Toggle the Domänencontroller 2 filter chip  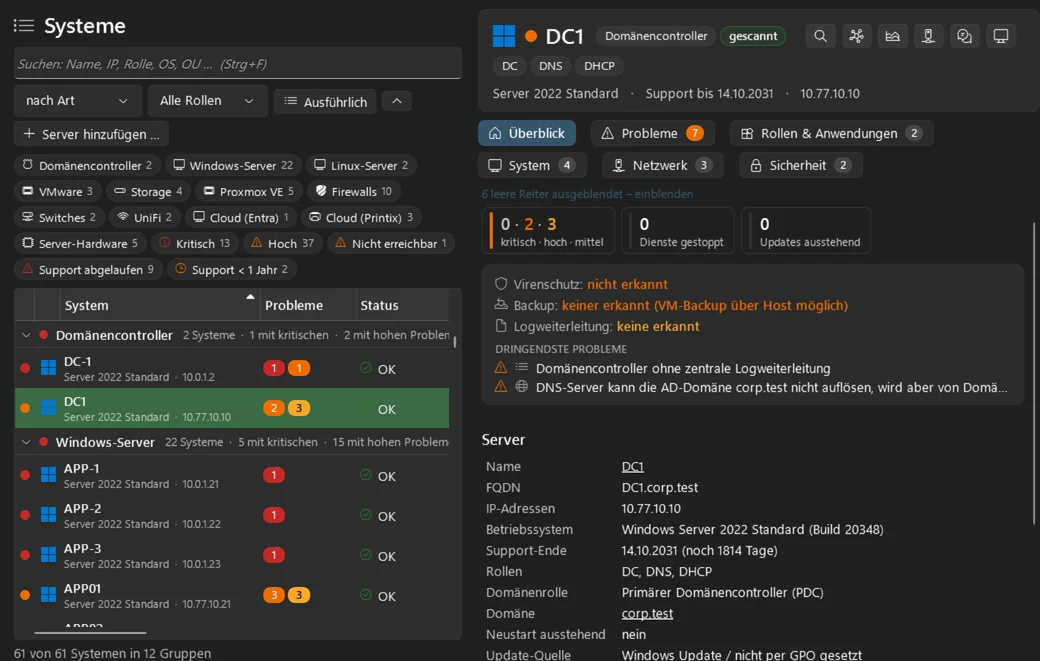tap(88, 165)
